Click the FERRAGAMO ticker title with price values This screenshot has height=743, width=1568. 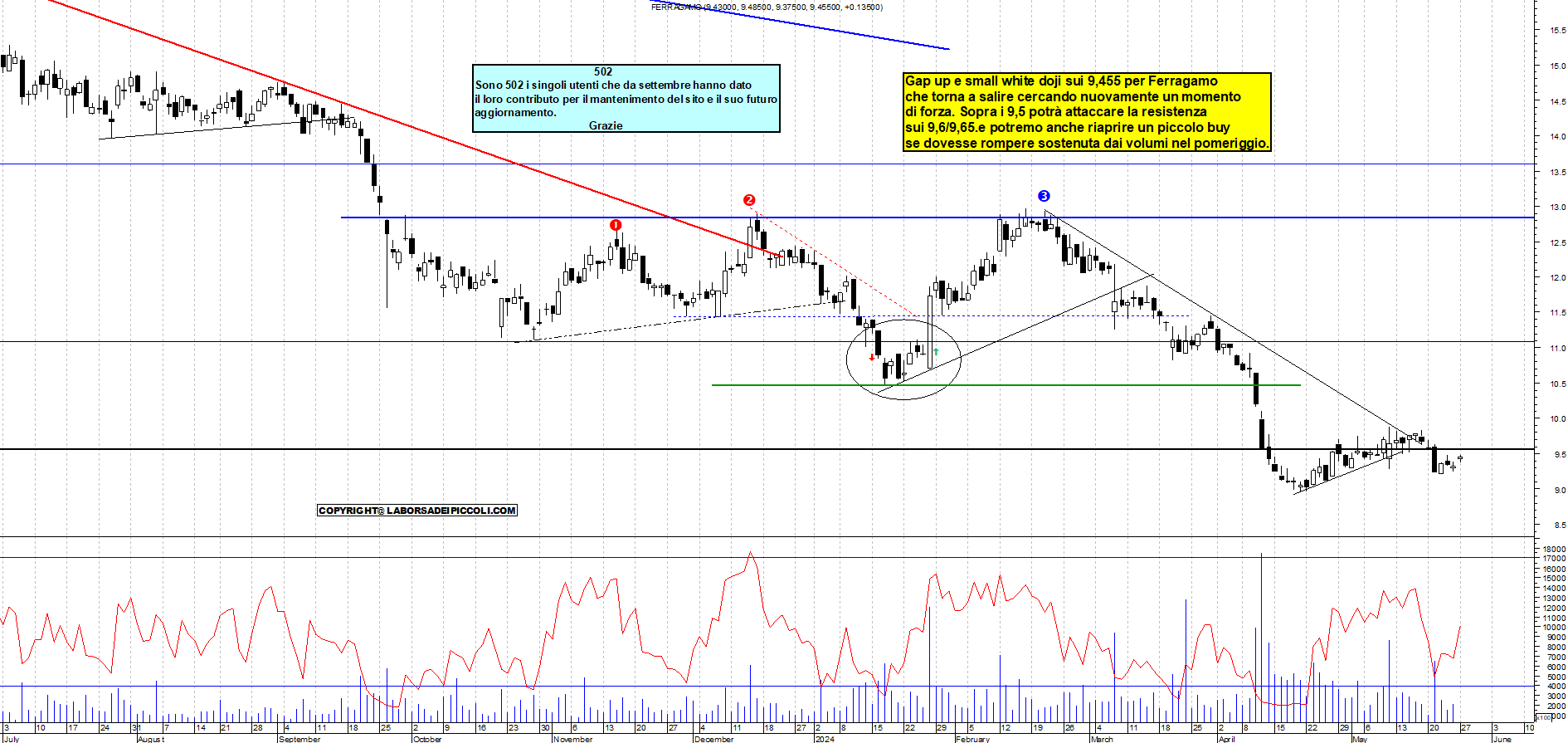[767, 7]
